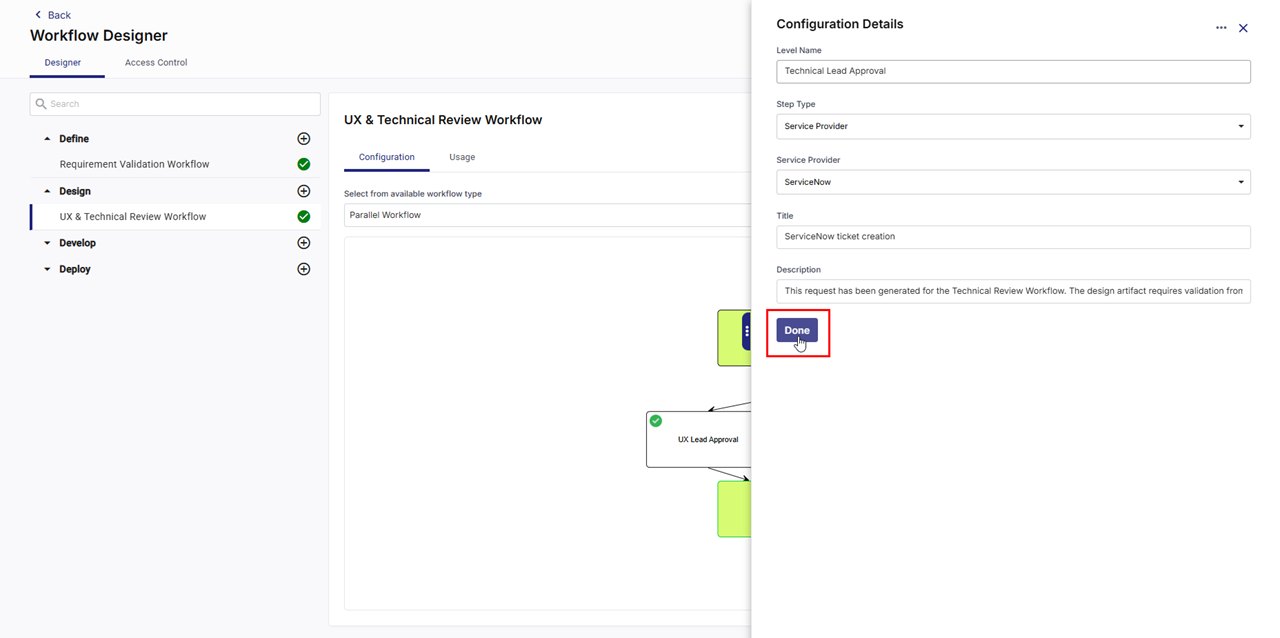Expand the Deploy section
Screen dimensions: 1280x638
[47, 269]
